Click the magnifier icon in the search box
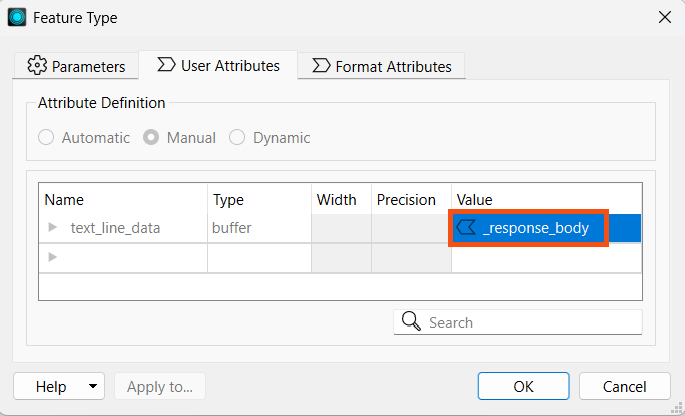Viewport: 685px width, 416px height. tap(411, 322)
